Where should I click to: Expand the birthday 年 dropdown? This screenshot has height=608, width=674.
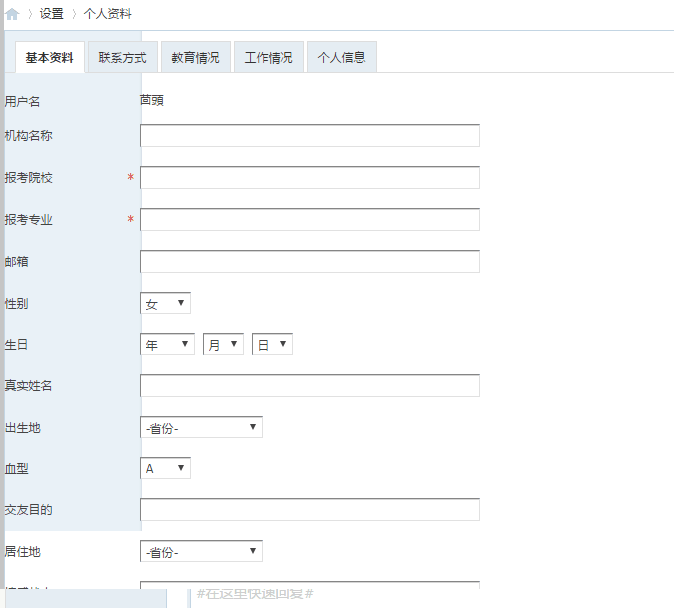click(x=168, y=344)
